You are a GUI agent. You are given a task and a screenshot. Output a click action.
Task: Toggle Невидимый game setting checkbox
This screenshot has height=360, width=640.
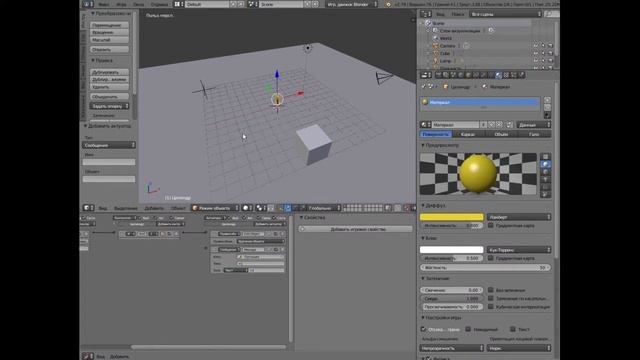(x=468, y=329)
